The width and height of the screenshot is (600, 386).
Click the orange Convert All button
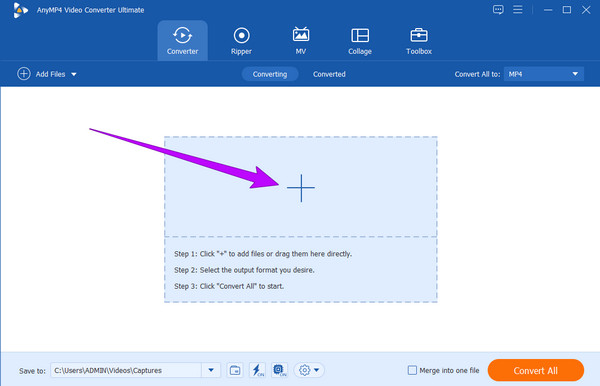coord(536,370)
